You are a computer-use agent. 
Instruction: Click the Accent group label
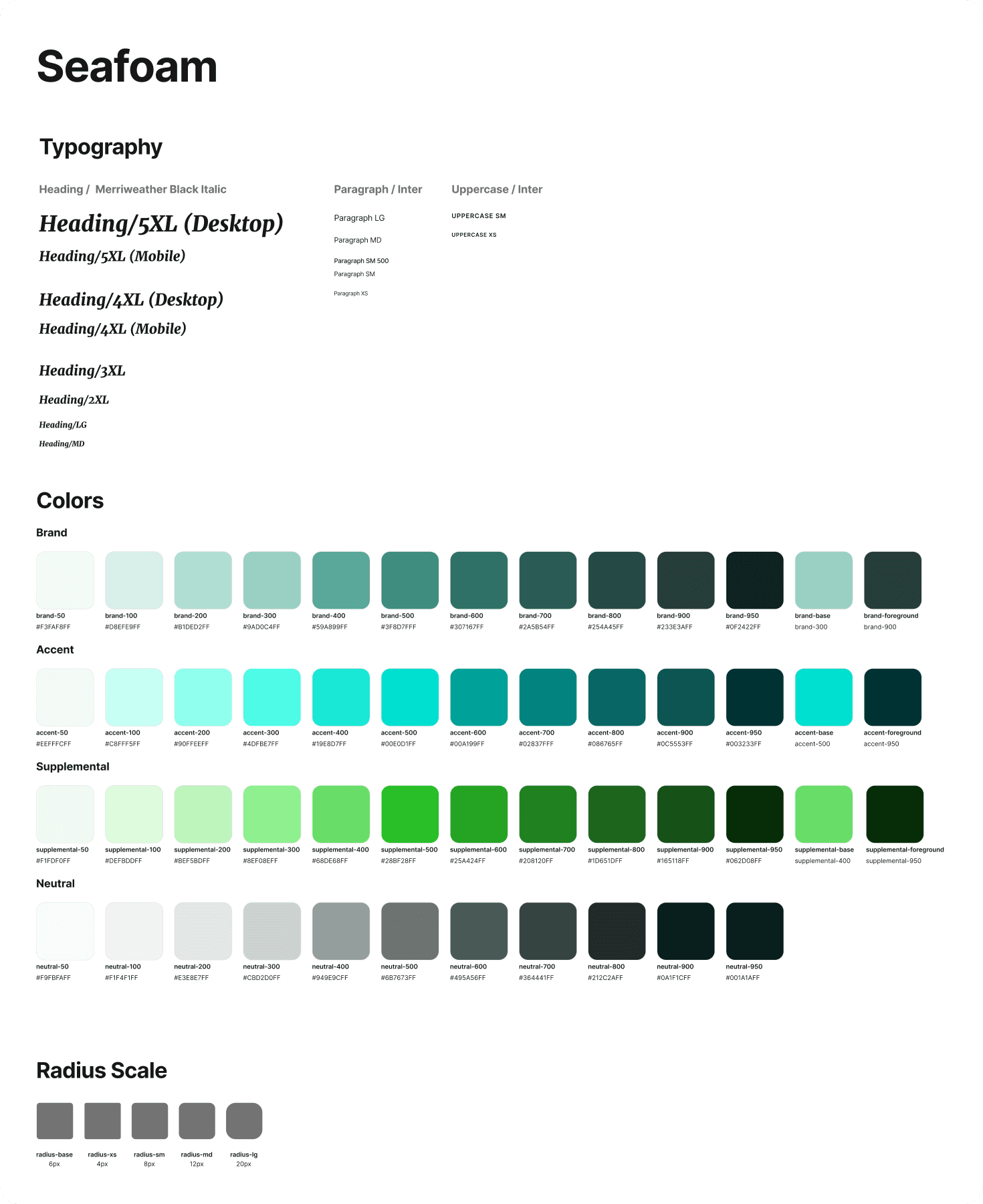(55, 649)
